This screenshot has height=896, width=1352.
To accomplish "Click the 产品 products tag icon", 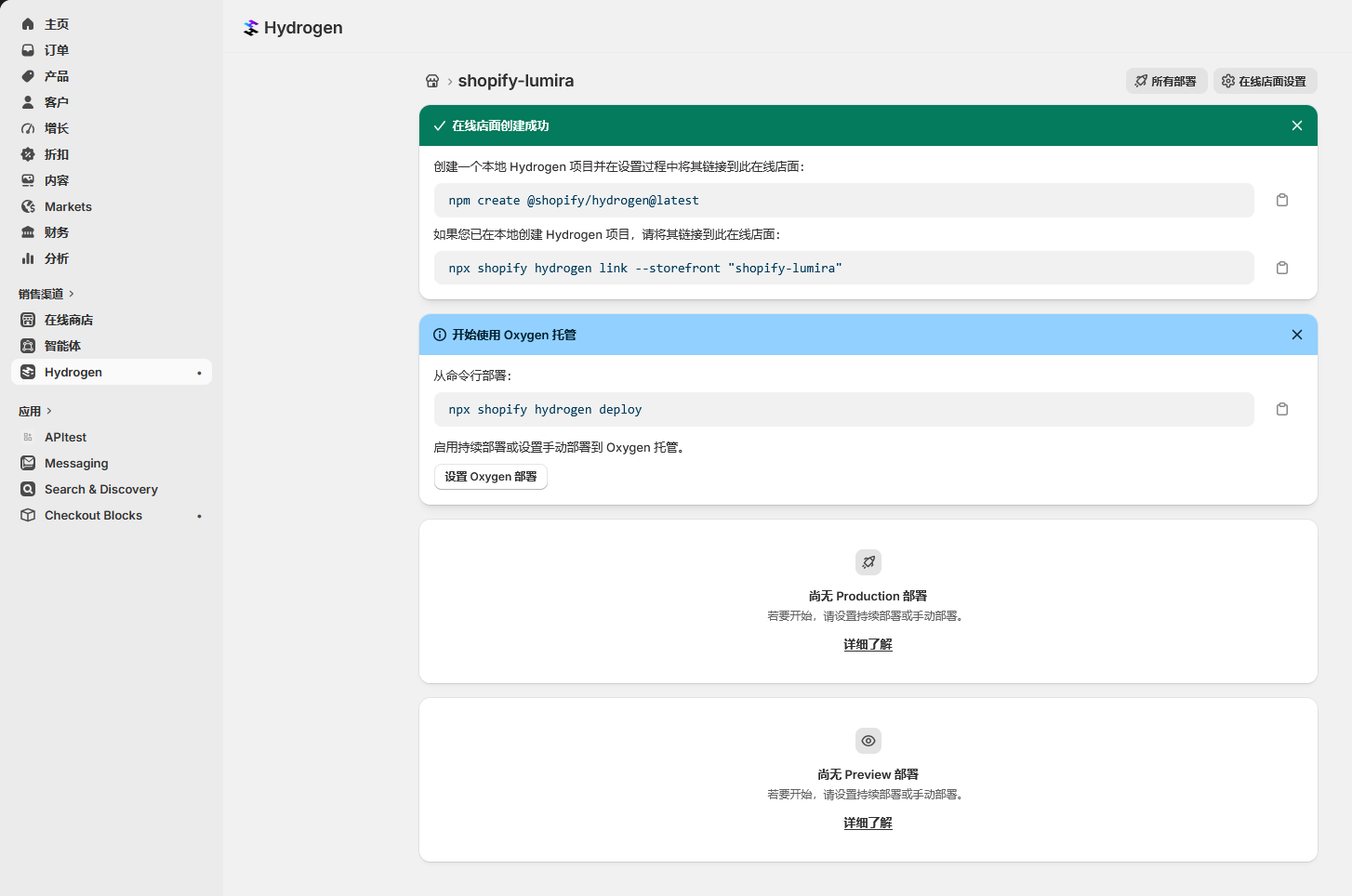I will tap(28, 76).
